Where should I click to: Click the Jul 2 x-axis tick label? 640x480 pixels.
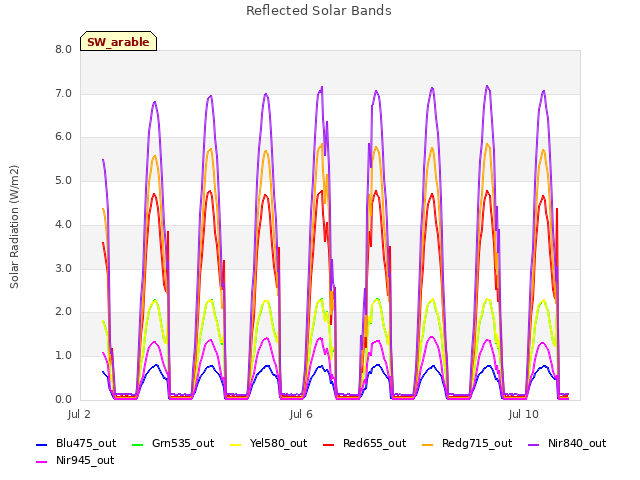79,414
